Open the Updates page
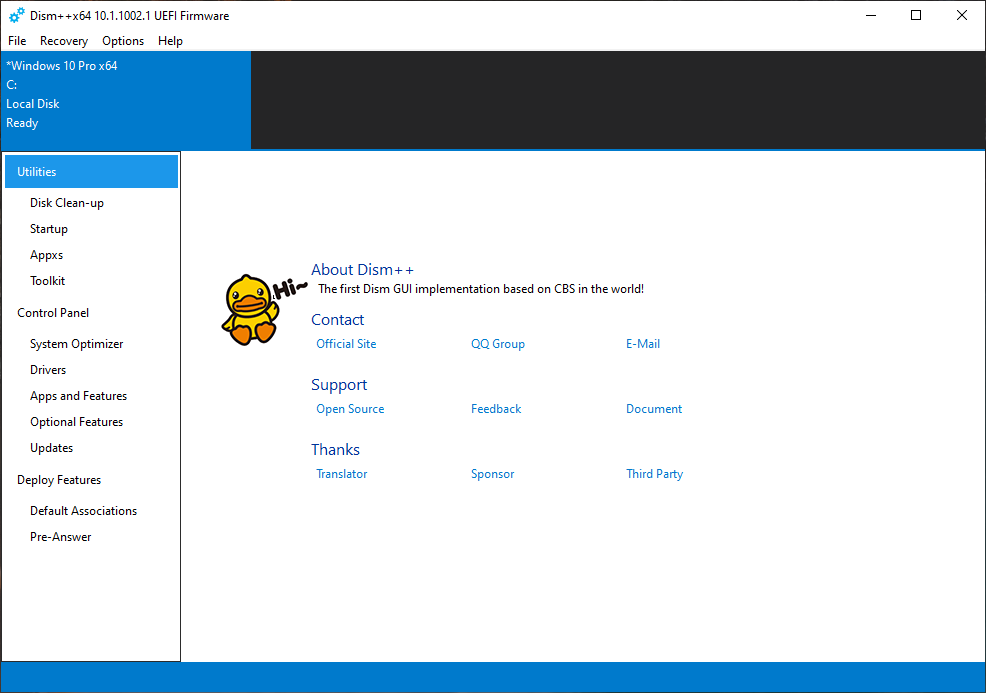Screen dimensions: 986x693 pyautogui.click(x=52, y=448)
